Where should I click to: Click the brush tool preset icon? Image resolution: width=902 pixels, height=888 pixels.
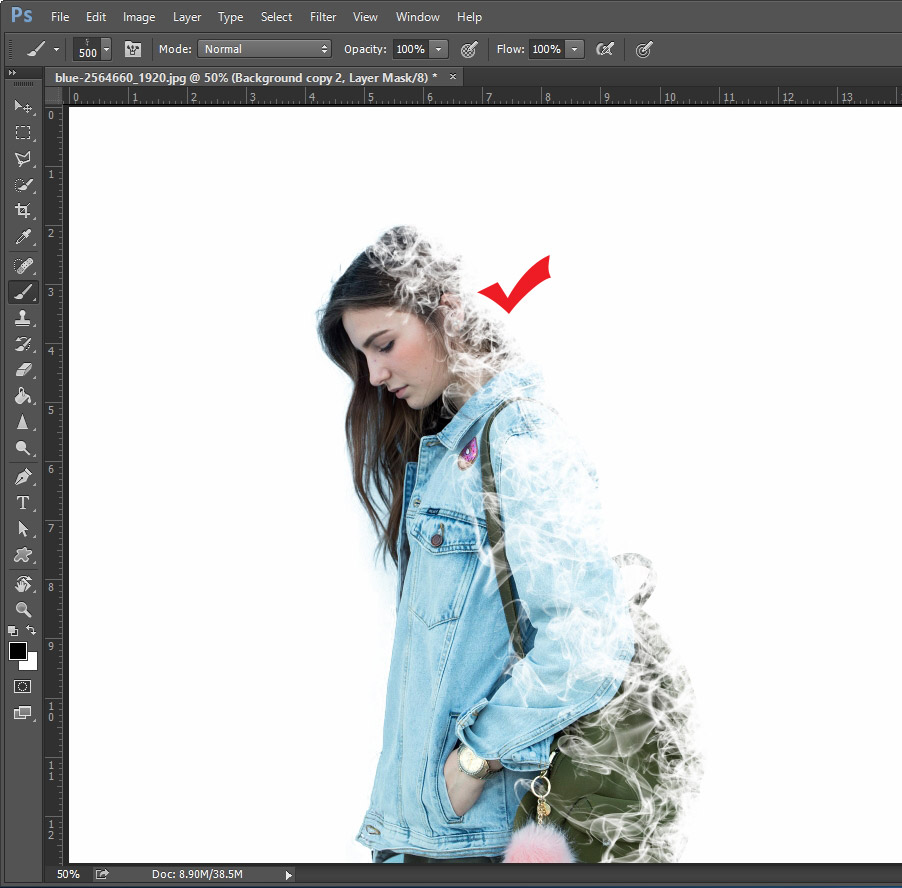(x=36, y=49)
